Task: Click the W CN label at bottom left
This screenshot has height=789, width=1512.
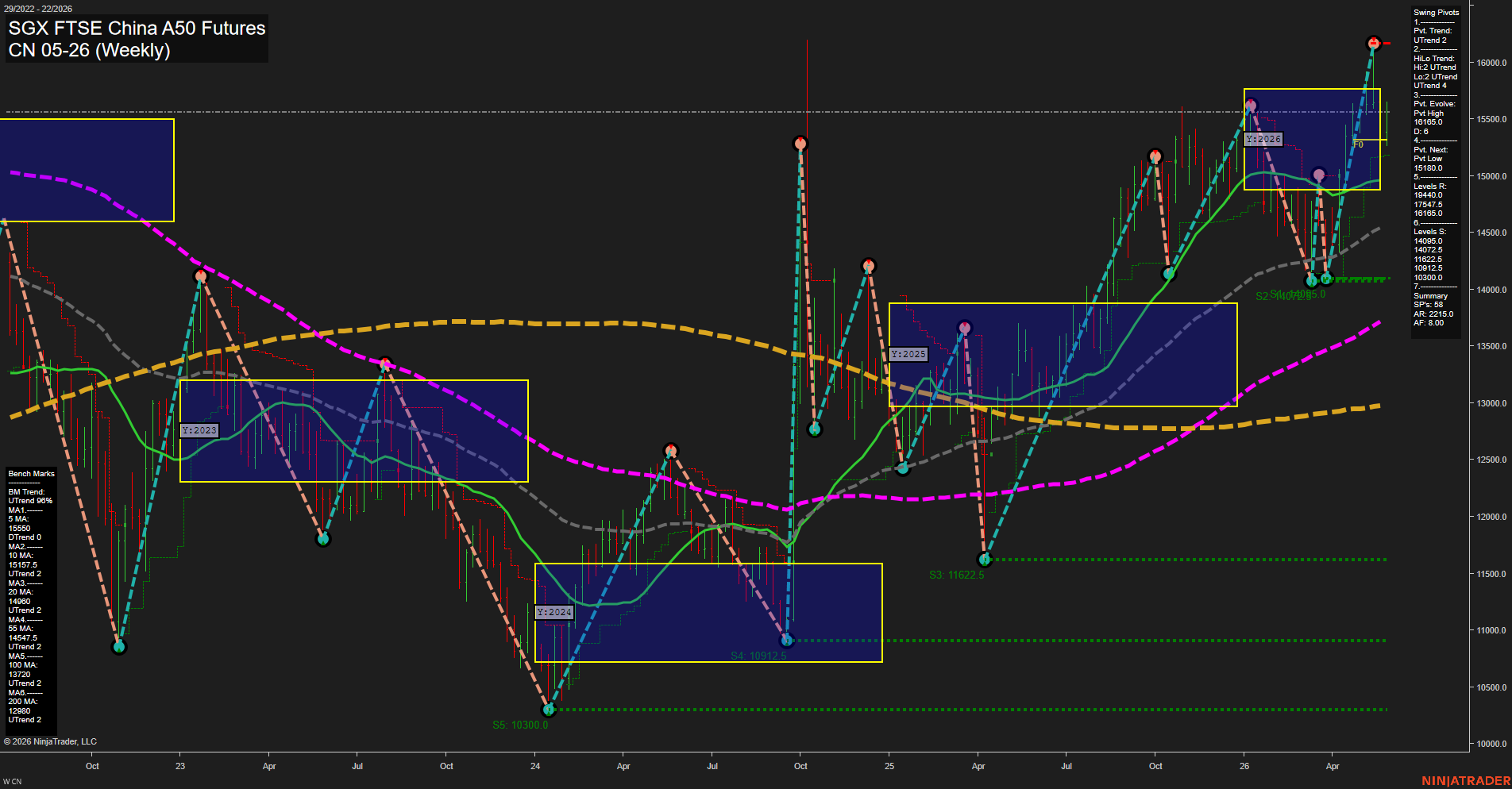Action: 12,782
